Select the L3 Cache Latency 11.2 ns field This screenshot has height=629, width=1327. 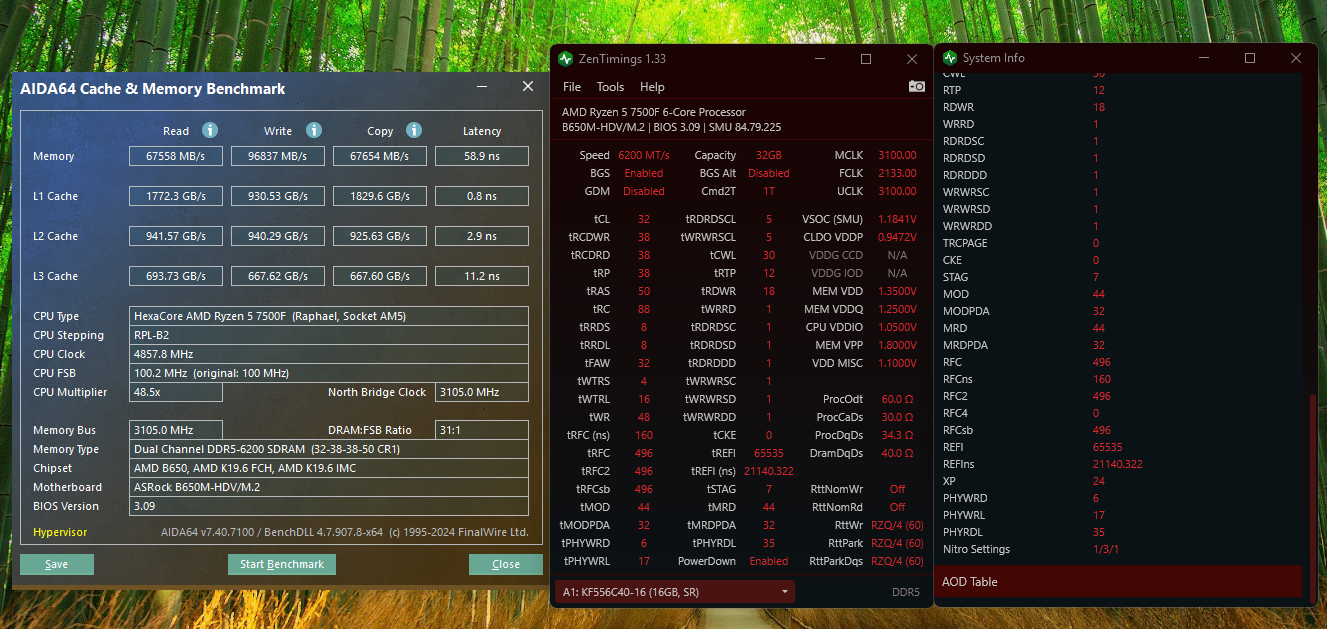[482, 276]
